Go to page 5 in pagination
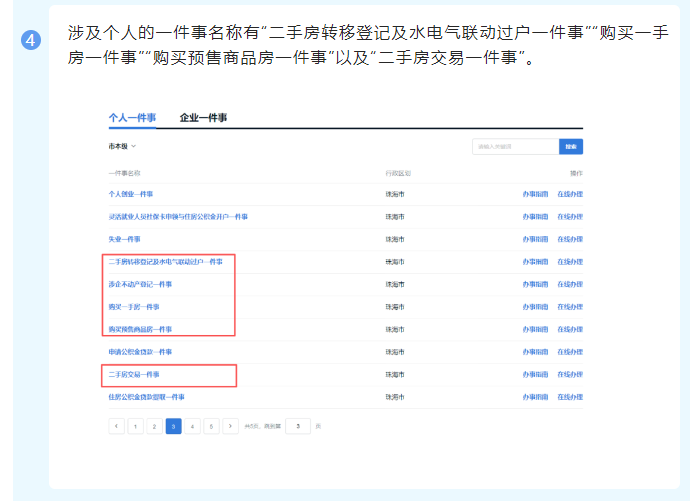The width and height of the screenshot is (697, 501). point(212,426)
